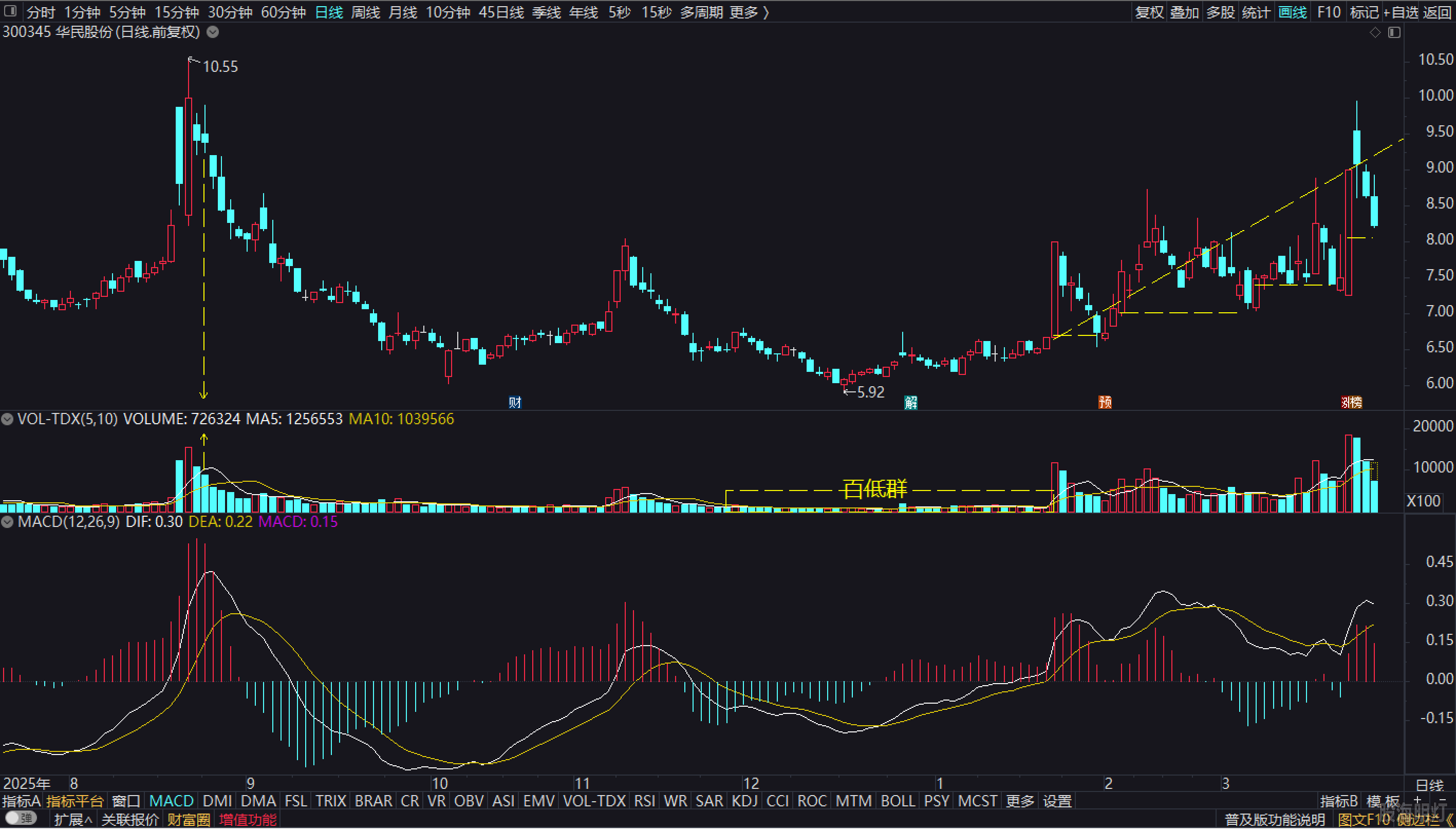Click the diamond icon at the chart's top right
The image size is (1456, 830).
(1375, 32)
